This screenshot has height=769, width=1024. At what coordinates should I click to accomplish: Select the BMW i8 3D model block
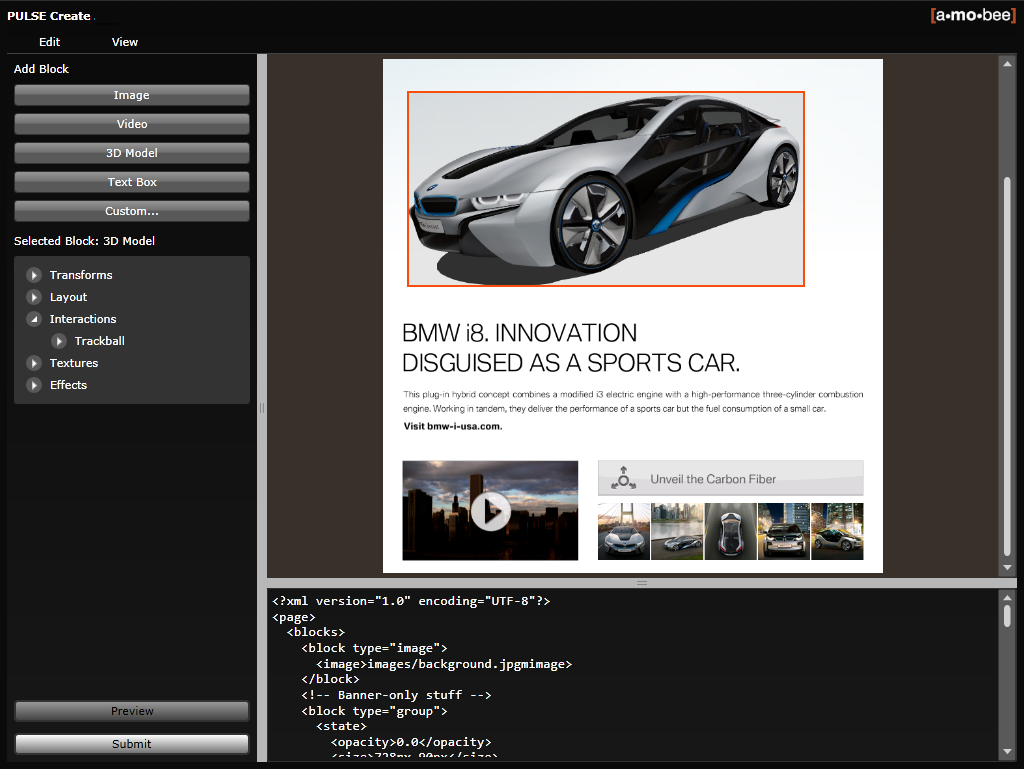click(605, 189)
